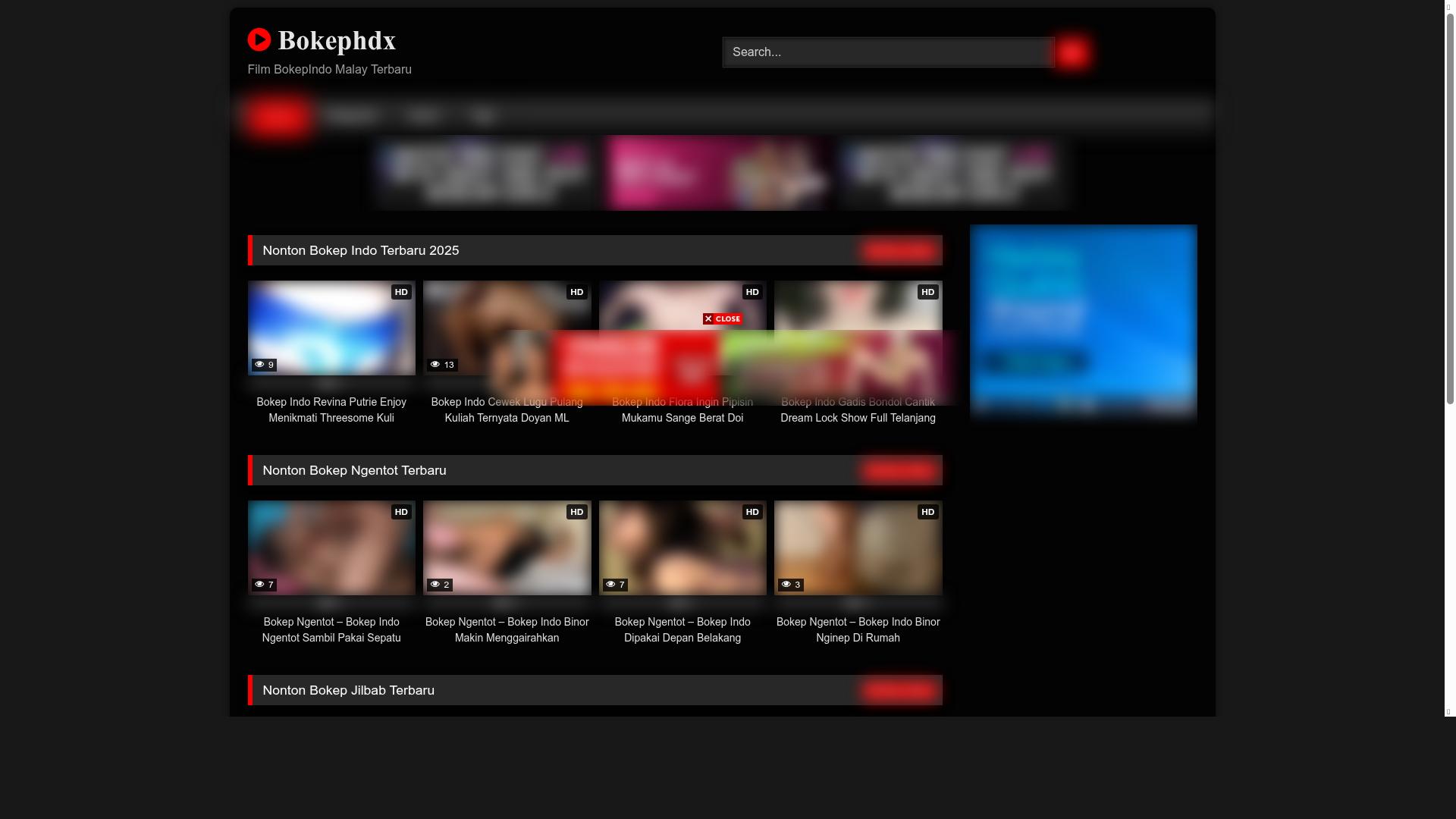Viewport: 1456px width, 819px height.
Task: Click the red play icon in the Bokephdx logo
Action: click(x=260, y=39)
